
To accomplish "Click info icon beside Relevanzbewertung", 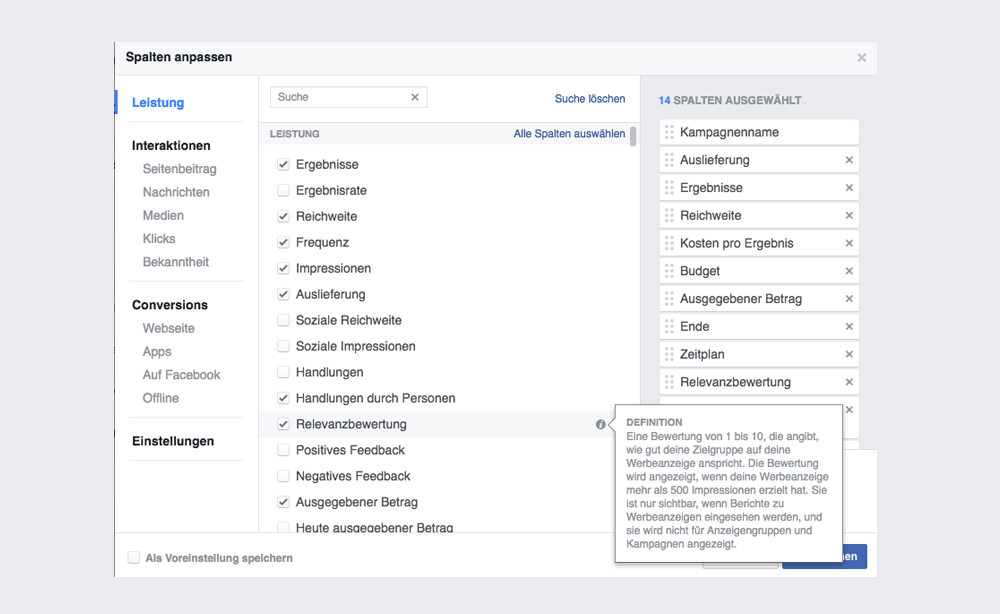I will coord(600,424).
